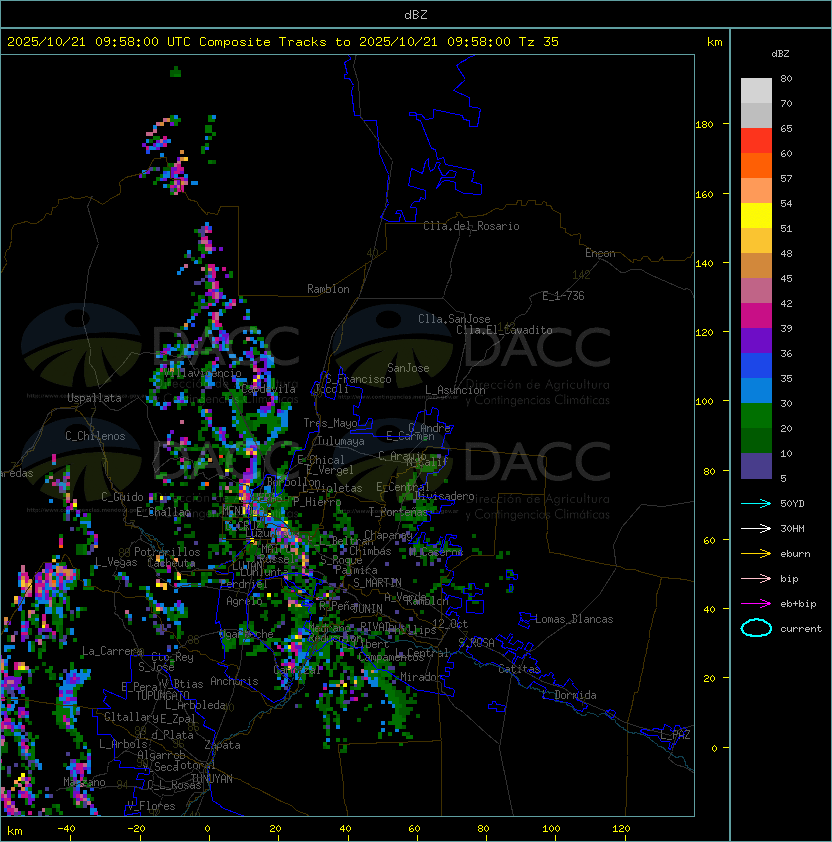
Task: Click the 'L_Dormida' place label
Action: click(x=569, y=695)
